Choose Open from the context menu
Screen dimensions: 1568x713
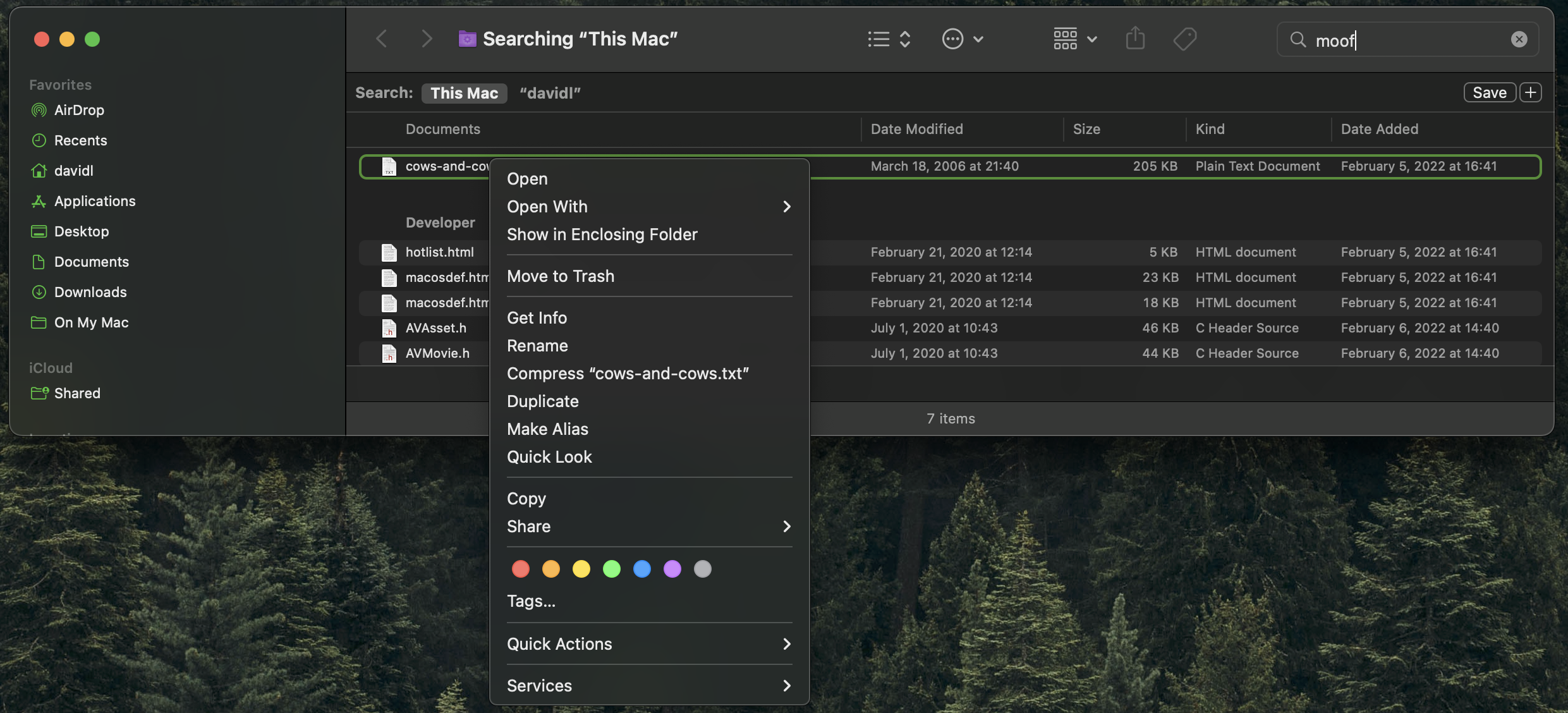[649, 179]
